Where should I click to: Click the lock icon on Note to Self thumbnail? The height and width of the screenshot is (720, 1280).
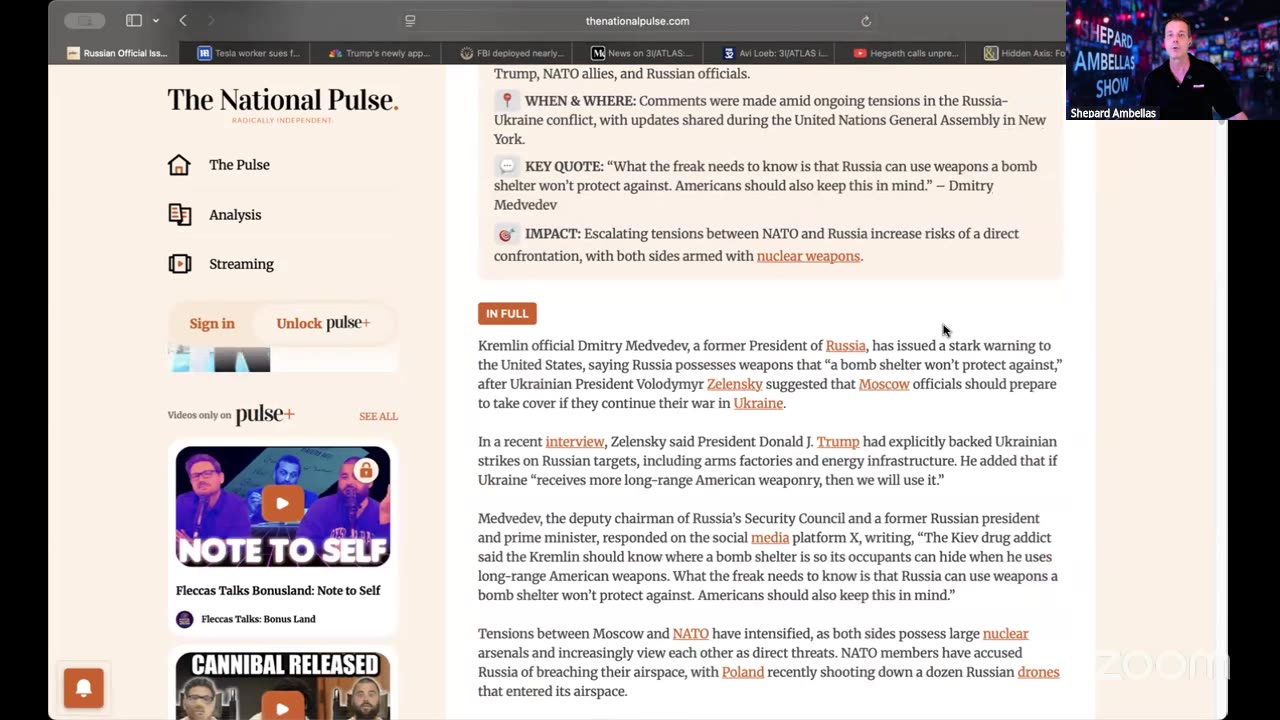[x=365, y=470]
